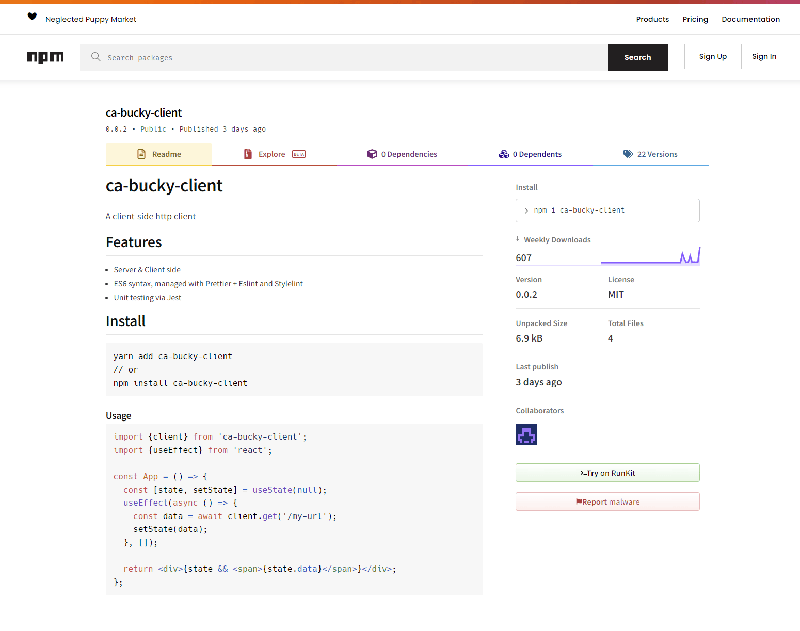The width and height of the screenshot is (800, 631).
Task: Open the 0 Dependents tab
Action: tap(530, 154)
